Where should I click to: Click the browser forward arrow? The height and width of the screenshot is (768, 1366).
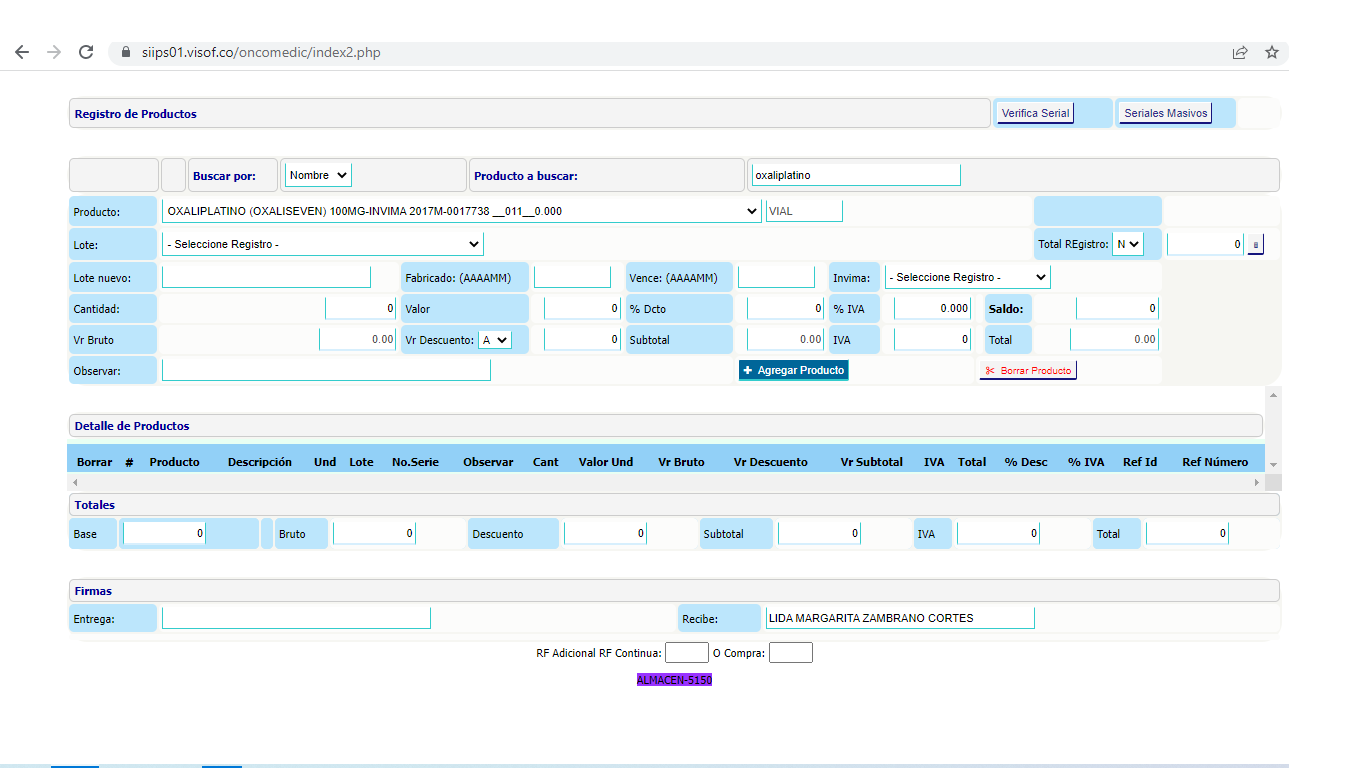pyautogui.click(x=54, y=52)
